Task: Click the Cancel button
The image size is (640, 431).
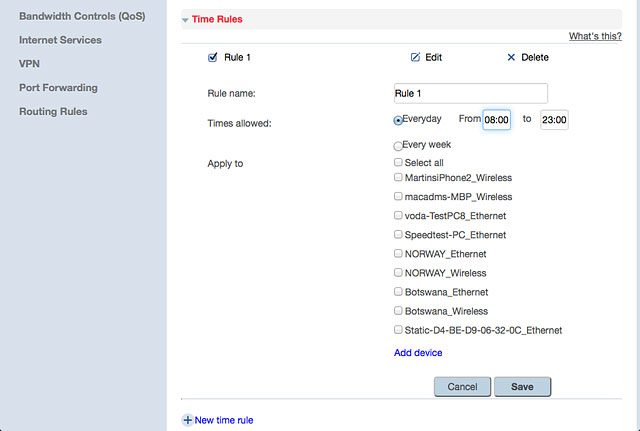Action: pyautogui.click(x=462, y=387)
